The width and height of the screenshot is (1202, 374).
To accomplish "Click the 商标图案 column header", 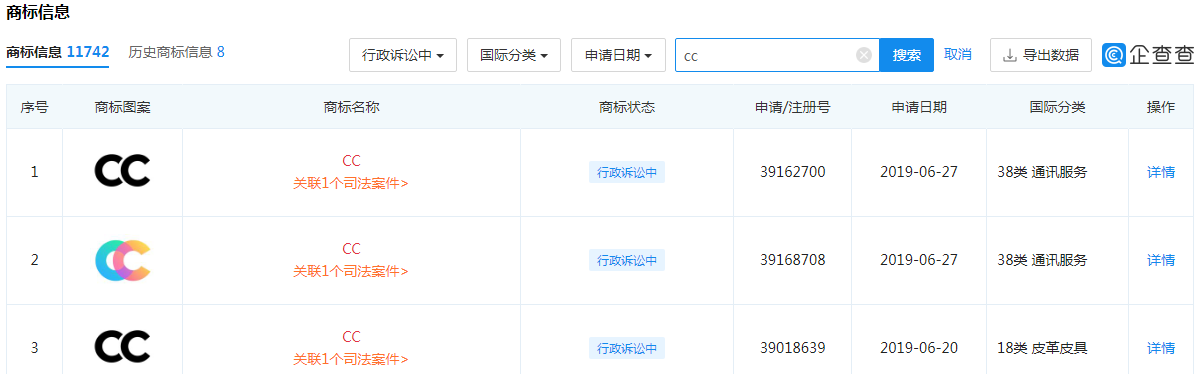I will 122,107.
